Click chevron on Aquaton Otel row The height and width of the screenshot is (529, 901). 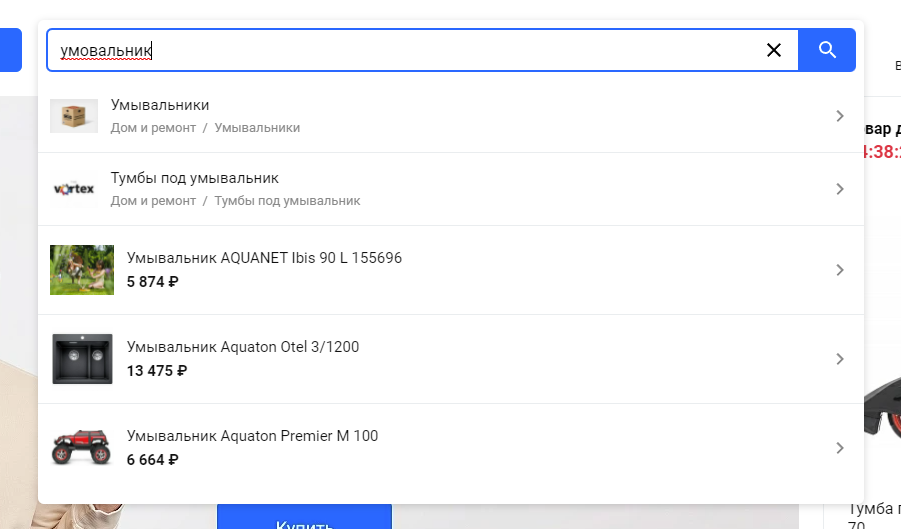point(840,359)
